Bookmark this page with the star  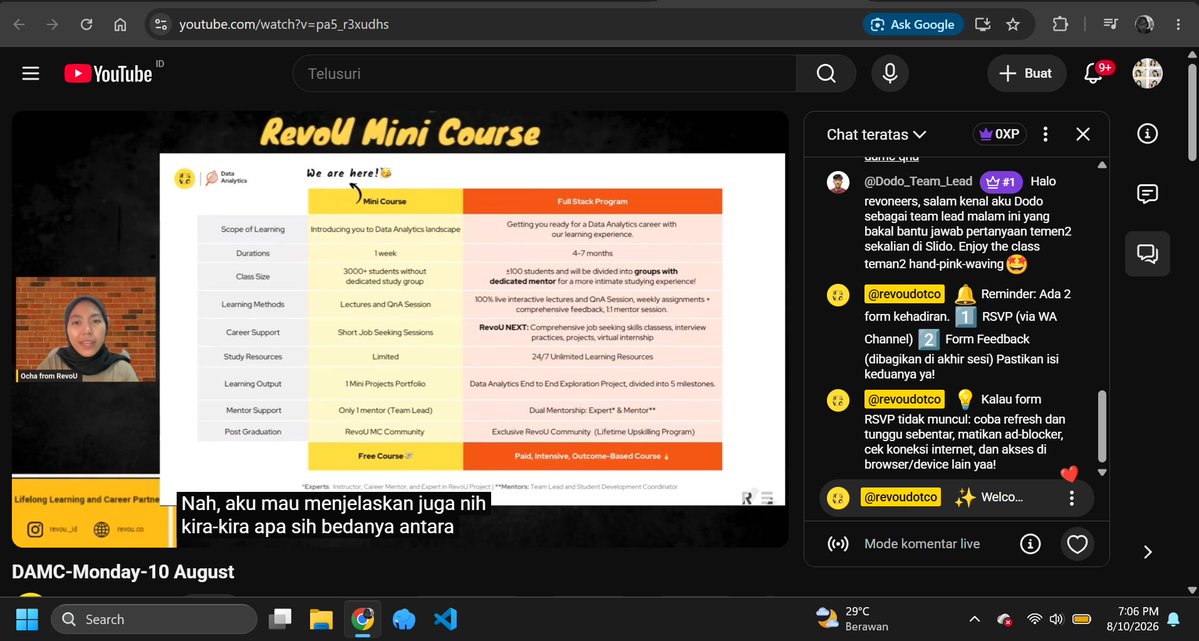[1013, 24]
